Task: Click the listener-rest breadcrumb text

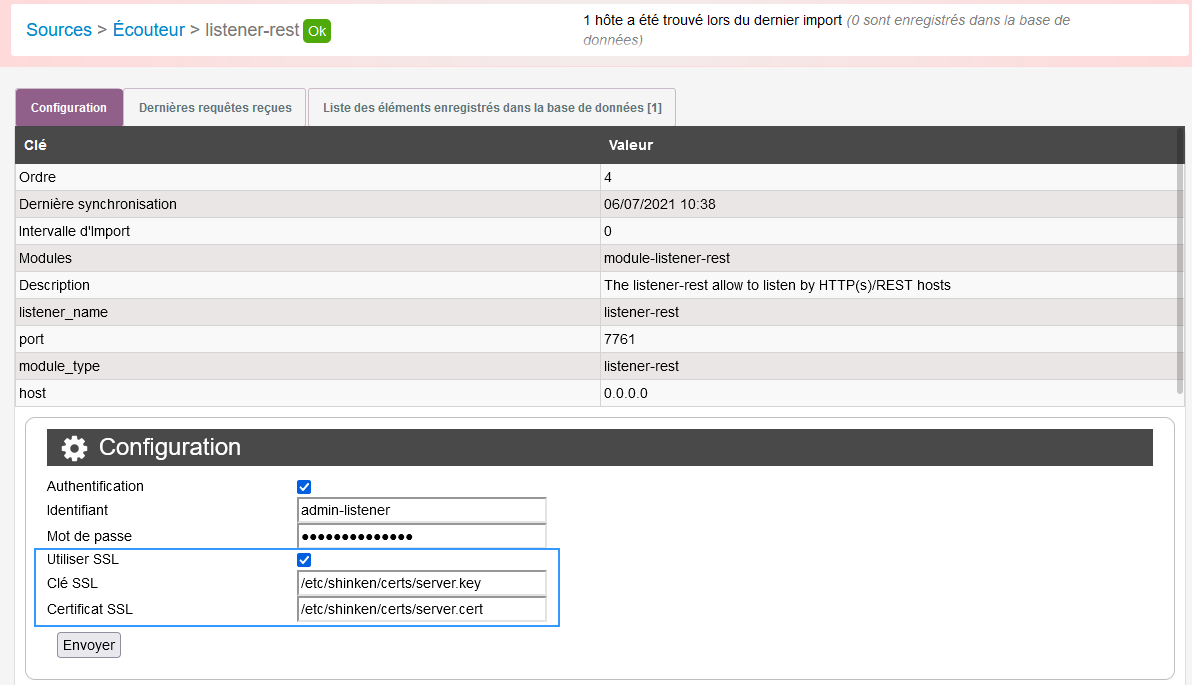Action: click(x=252, y=30)
